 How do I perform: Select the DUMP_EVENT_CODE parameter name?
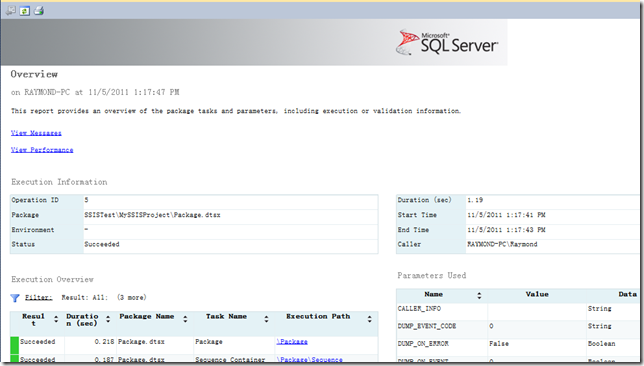(427, 326)
